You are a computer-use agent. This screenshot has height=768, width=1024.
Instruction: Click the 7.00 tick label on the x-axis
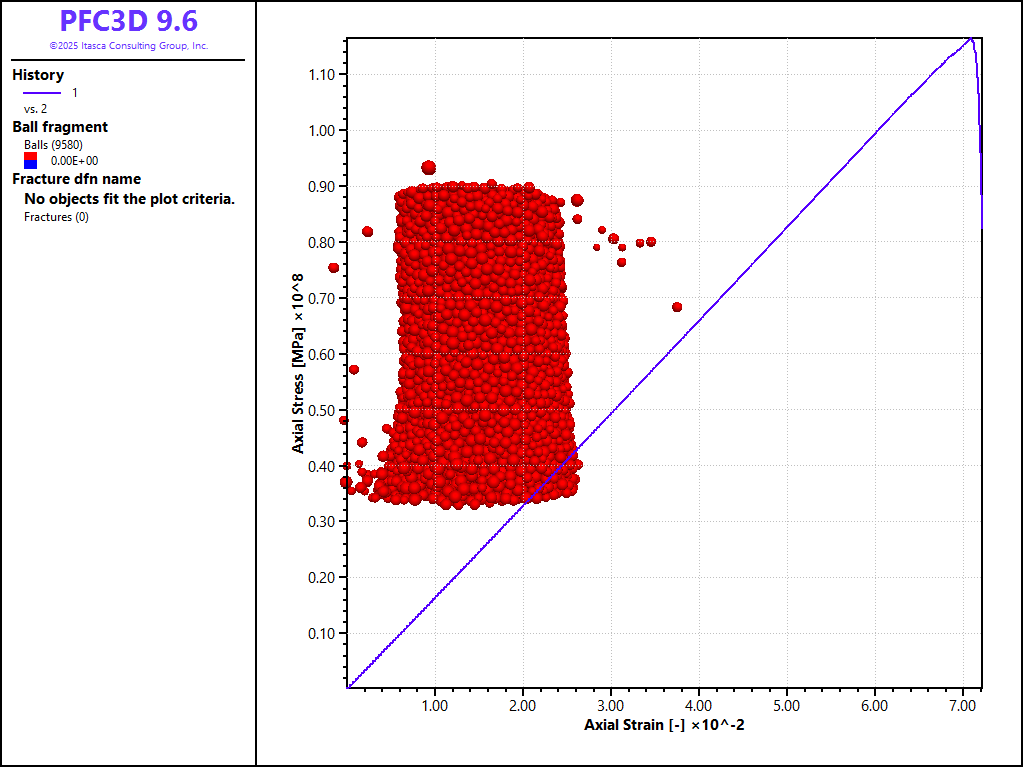(962, 706)
